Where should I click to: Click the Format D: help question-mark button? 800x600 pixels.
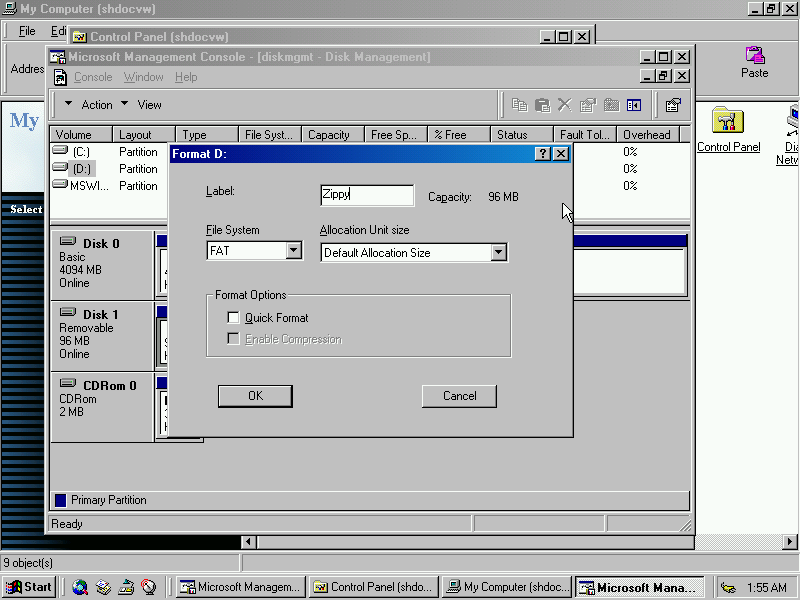coord(542,154)
